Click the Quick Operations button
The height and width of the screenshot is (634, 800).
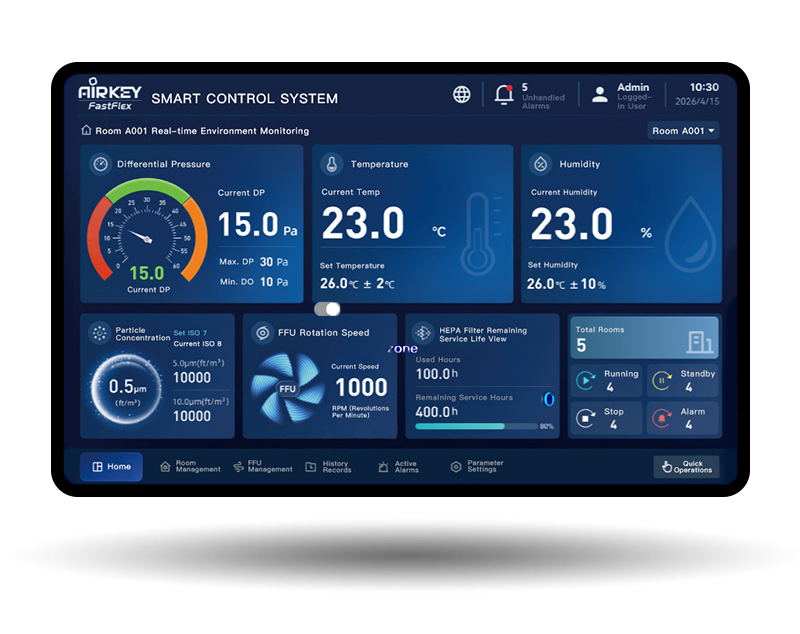pos(687,467)
